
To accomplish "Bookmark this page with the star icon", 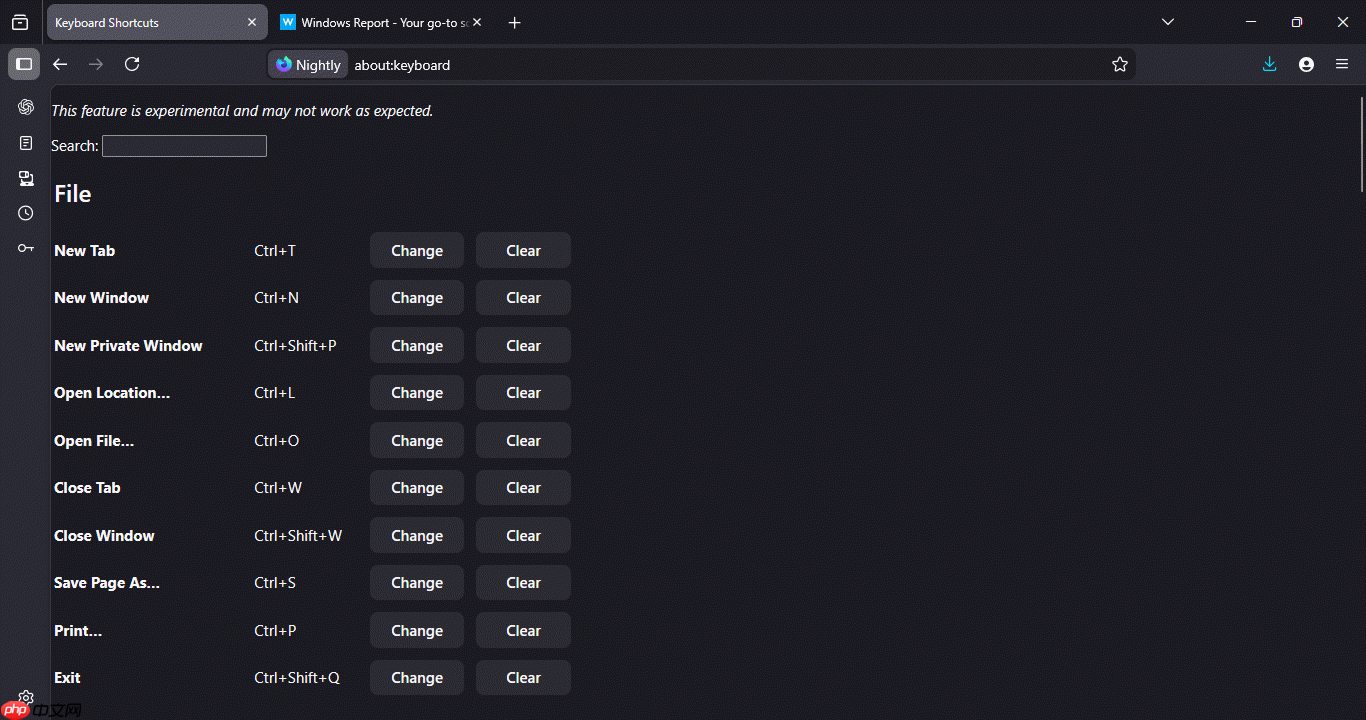I will pyautogui.click(x=1120, y=64).
